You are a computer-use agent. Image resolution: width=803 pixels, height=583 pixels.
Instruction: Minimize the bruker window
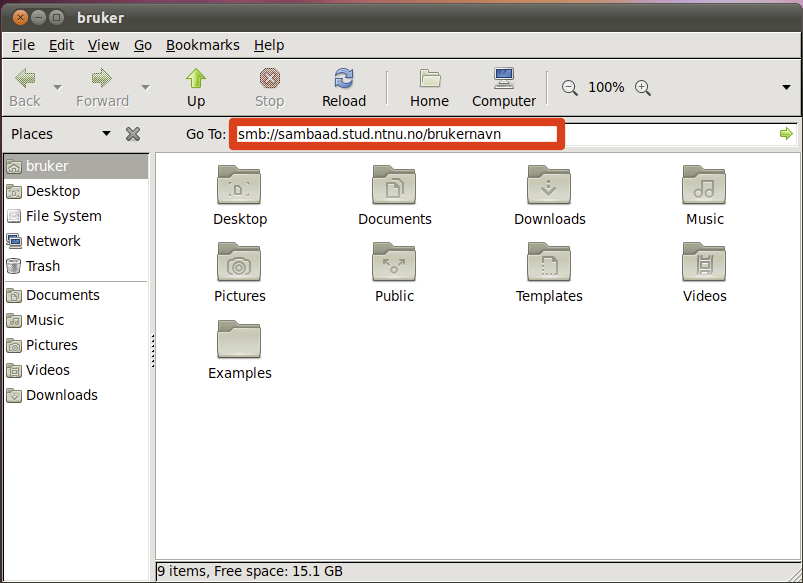[x=38, y=17]
